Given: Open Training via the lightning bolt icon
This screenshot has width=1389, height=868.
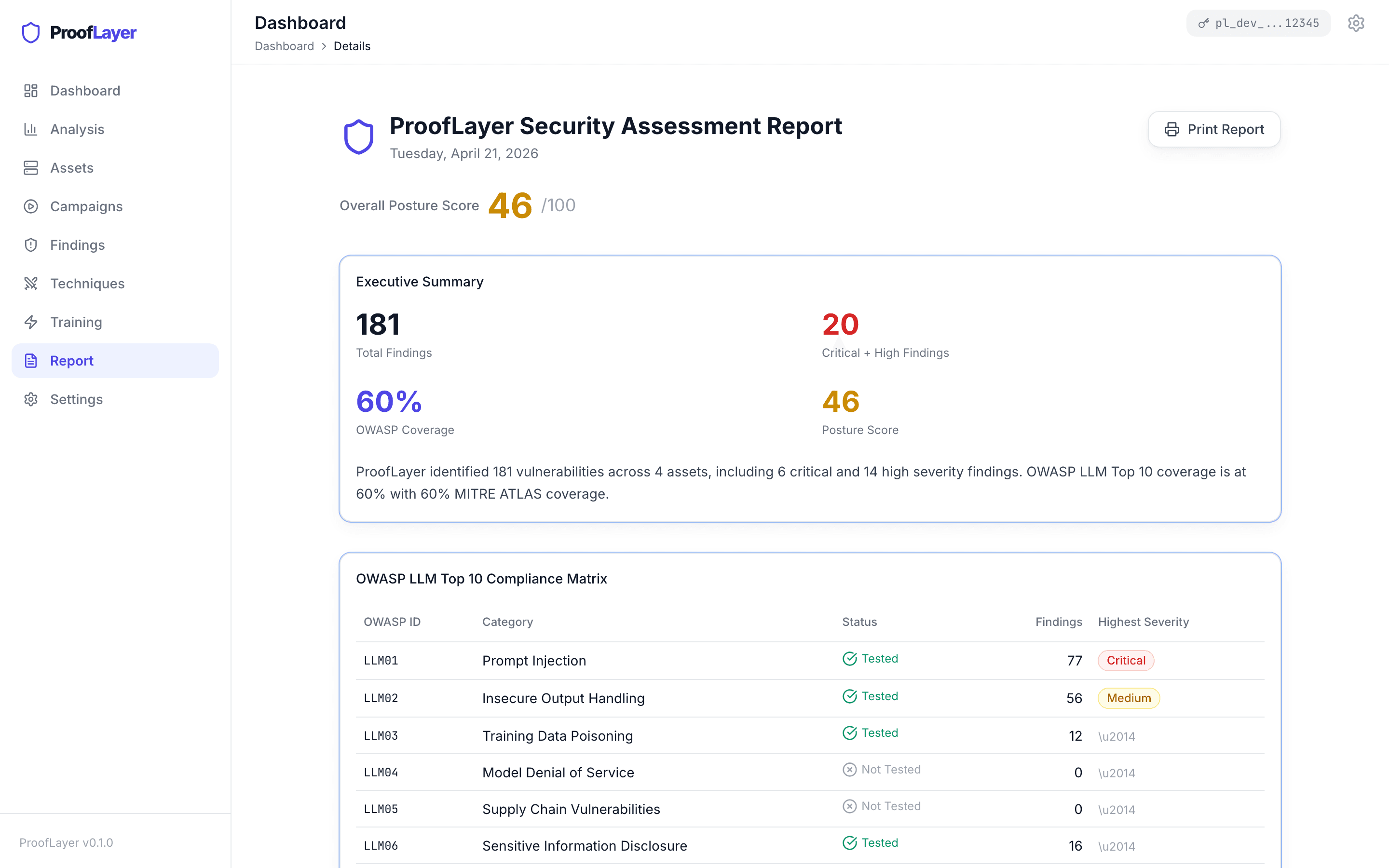Looking at the screenshot, I should click(30, 322).
